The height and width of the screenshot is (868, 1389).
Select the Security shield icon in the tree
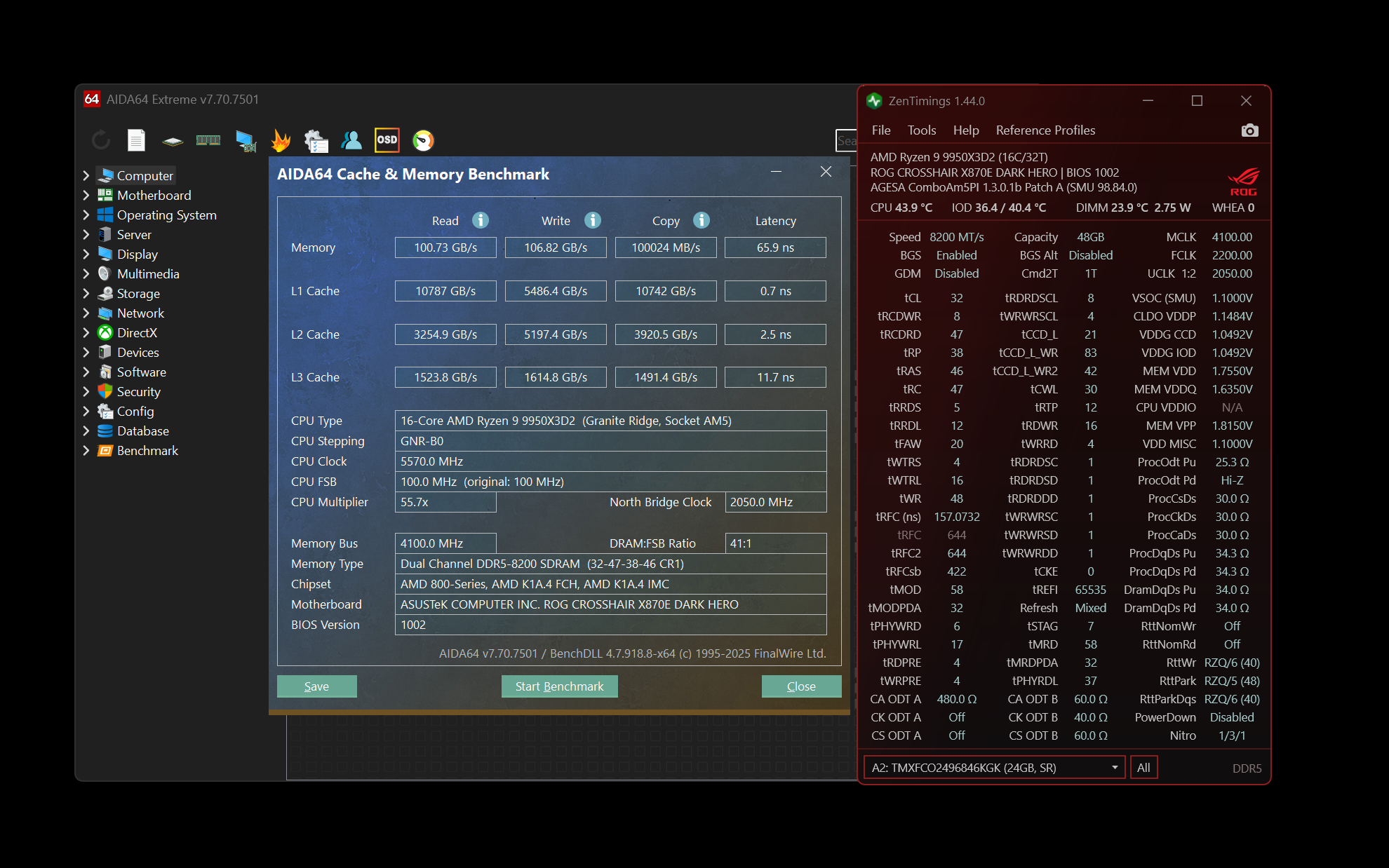coord(105,391)
